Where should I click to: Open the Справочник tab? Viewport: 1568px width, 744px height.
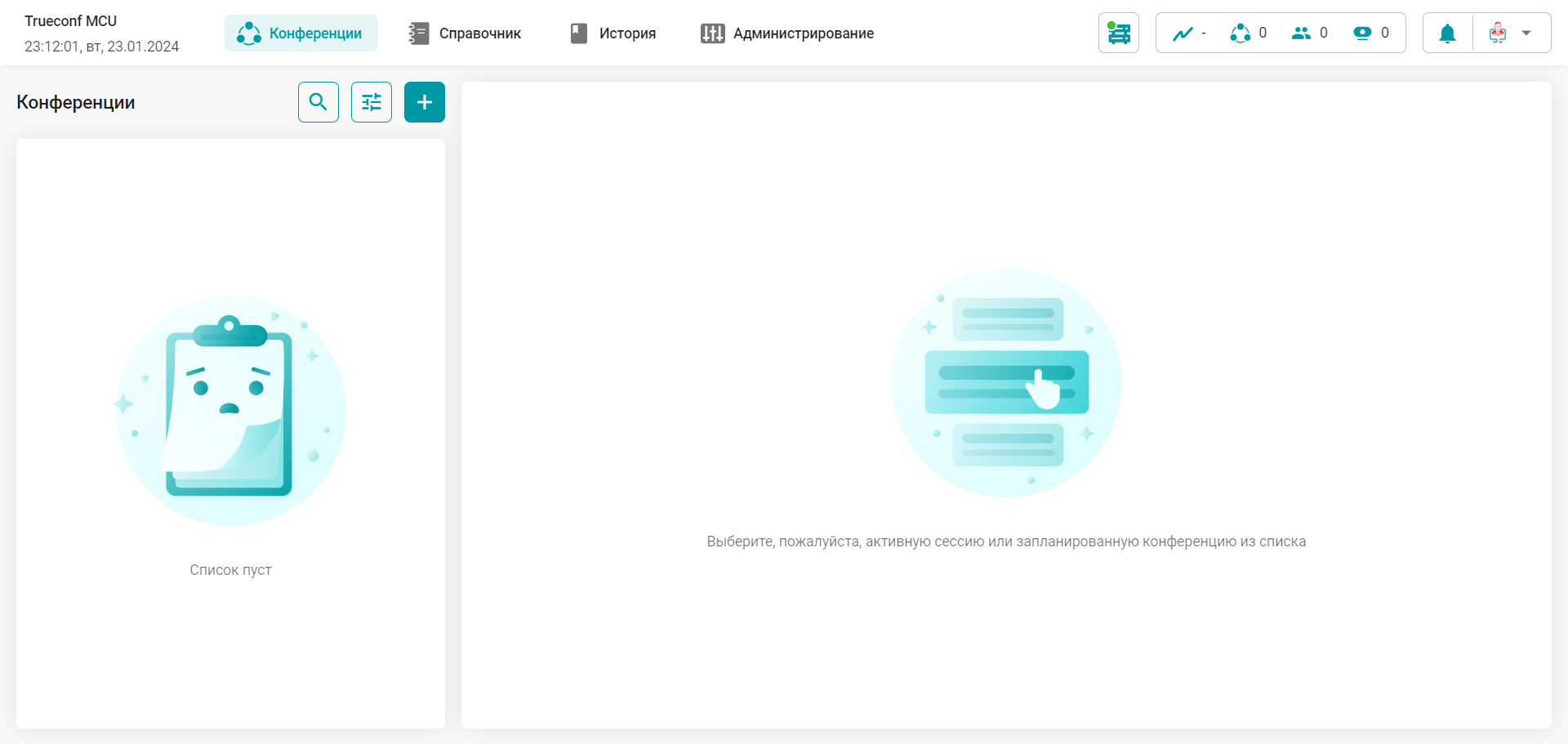(x=465, y=33)
